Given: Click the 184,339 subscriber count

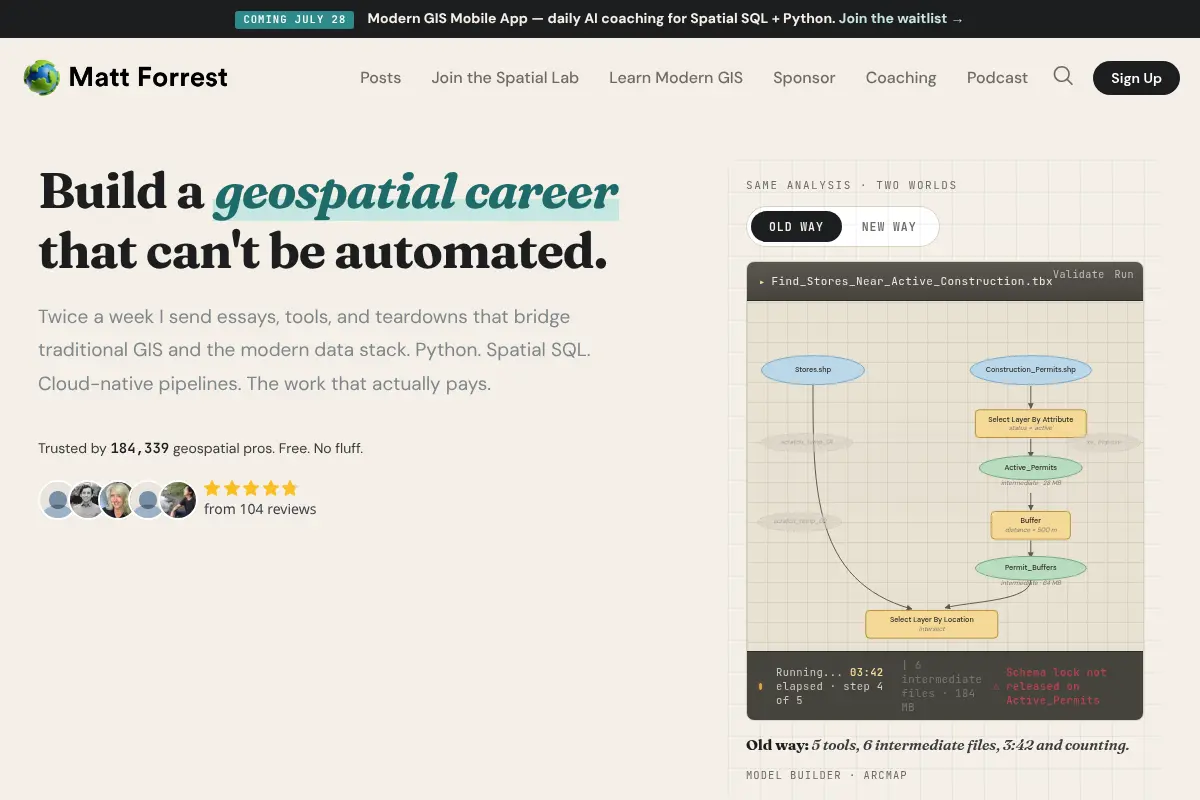Looking at the screenshot, I should tap(140, 448).
